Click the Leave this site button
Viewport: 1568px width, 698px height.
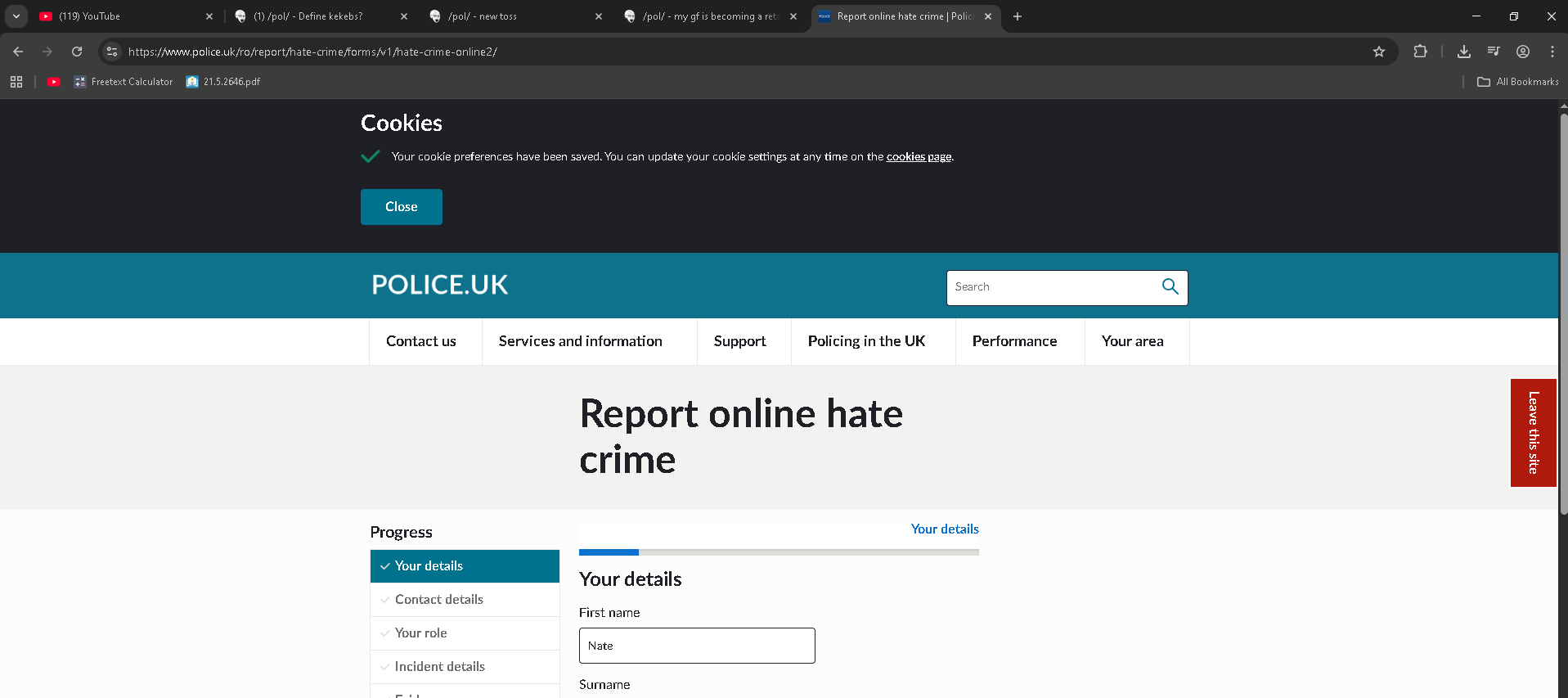pos(1533,432)
